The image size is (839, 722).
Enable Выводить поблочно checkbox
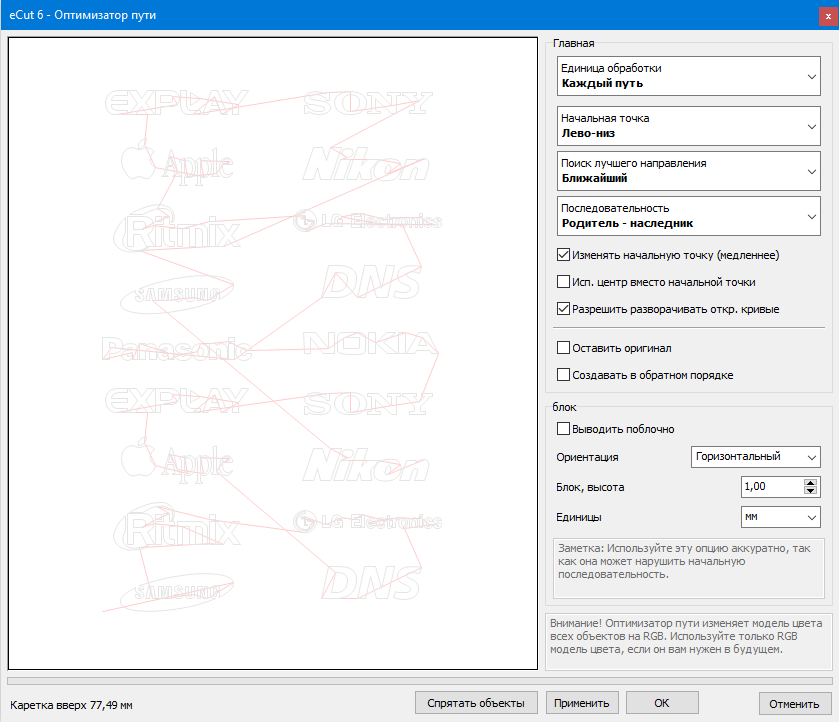coord(563,429)
